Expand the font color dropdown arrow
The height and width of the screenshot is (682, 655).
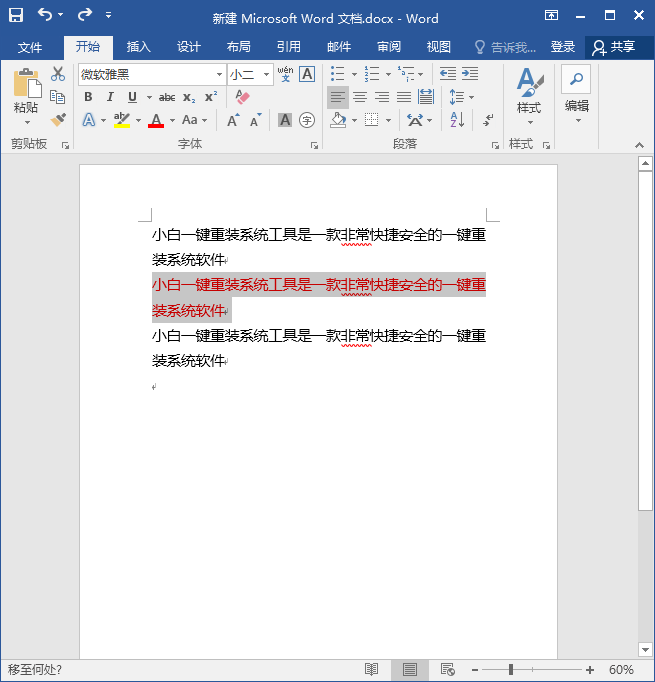[172, 121]
